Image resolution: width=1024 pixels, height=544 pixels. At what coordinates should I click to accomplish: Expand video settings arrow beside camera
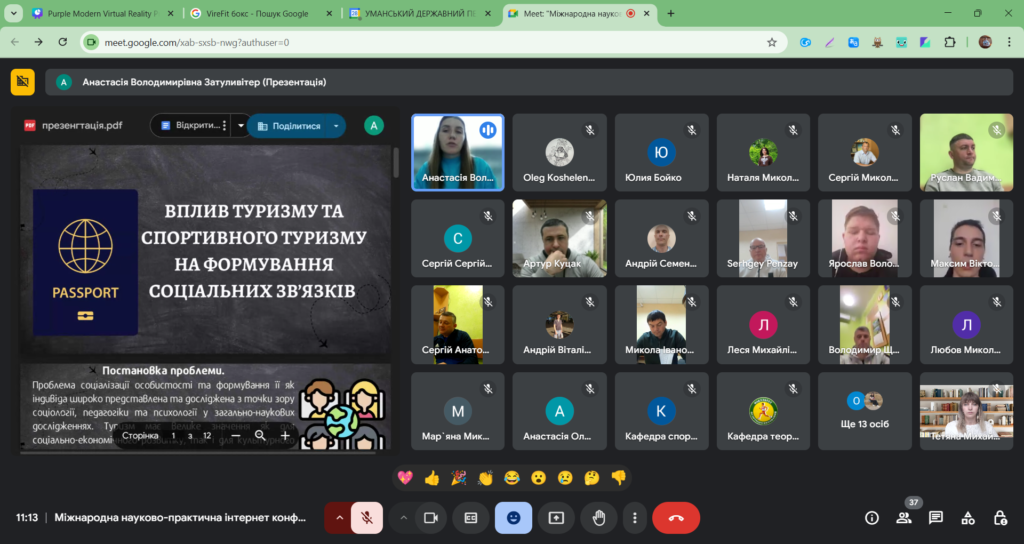click(404, 518)
